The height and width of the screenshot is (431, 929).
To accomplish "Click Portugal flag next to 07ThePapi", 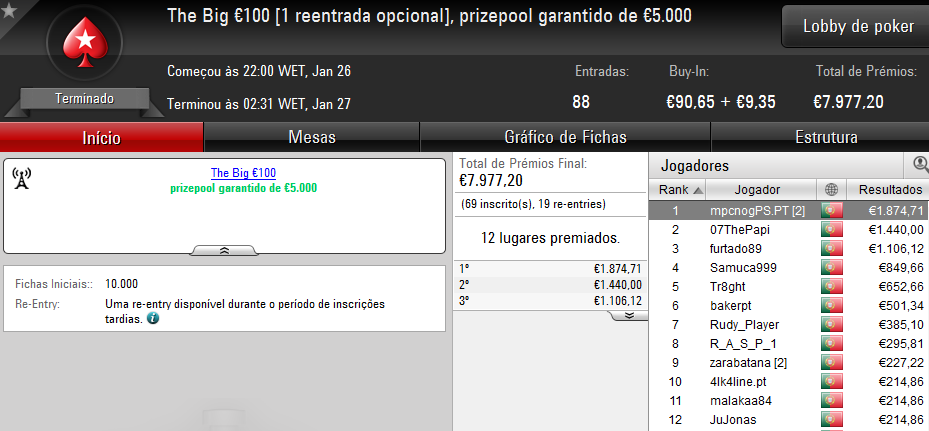I will pos(831,229).
